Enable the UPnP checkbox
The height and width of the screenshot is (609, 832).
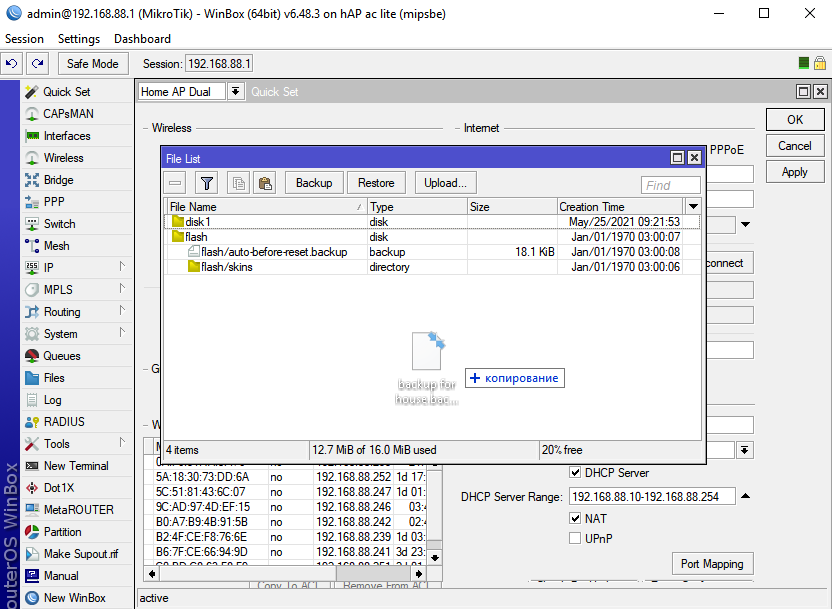pyautogui.click(x=575, y=539)
